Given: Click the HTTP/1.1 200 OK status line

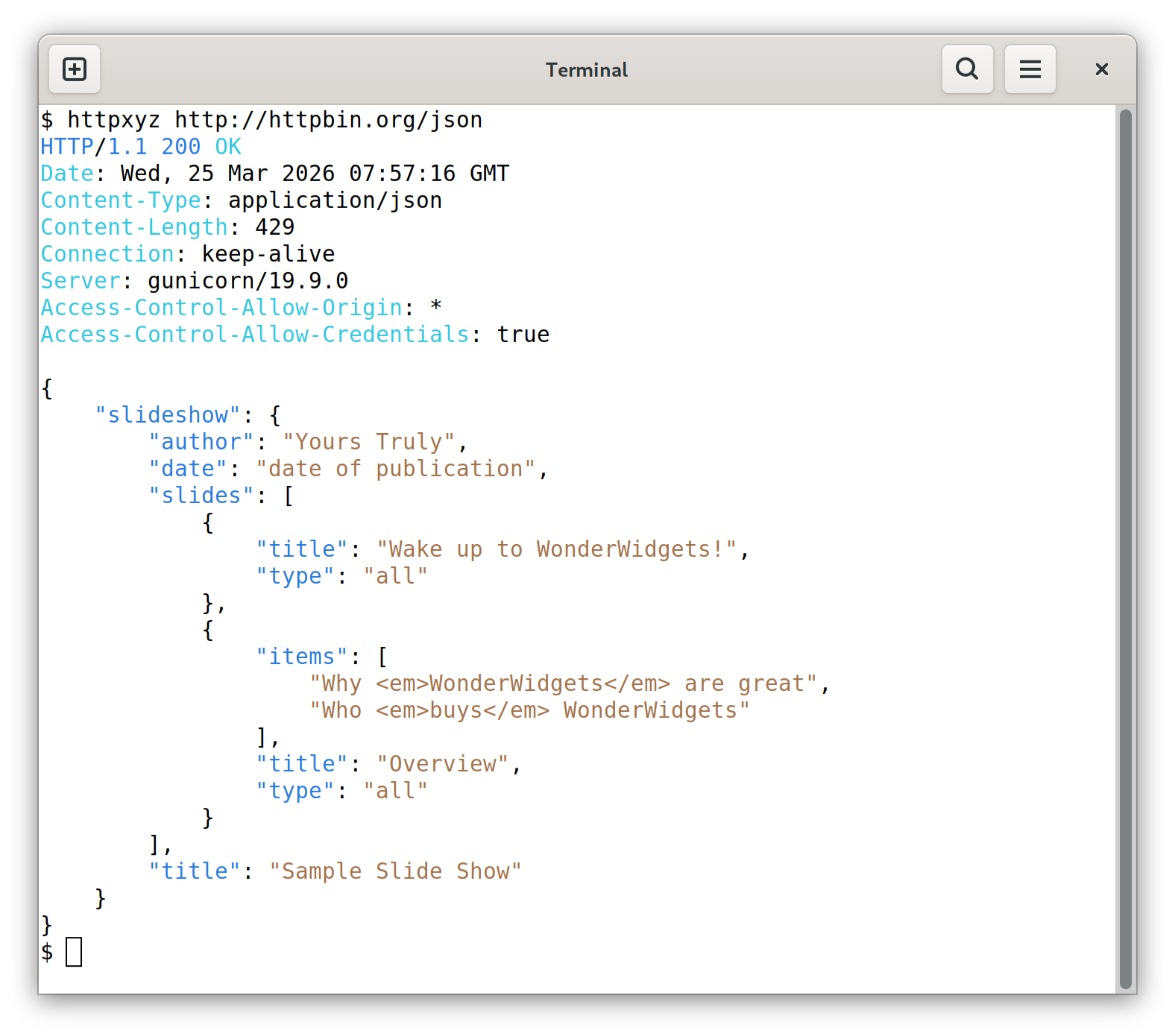Looking at the screenshot, I should 141,147.
